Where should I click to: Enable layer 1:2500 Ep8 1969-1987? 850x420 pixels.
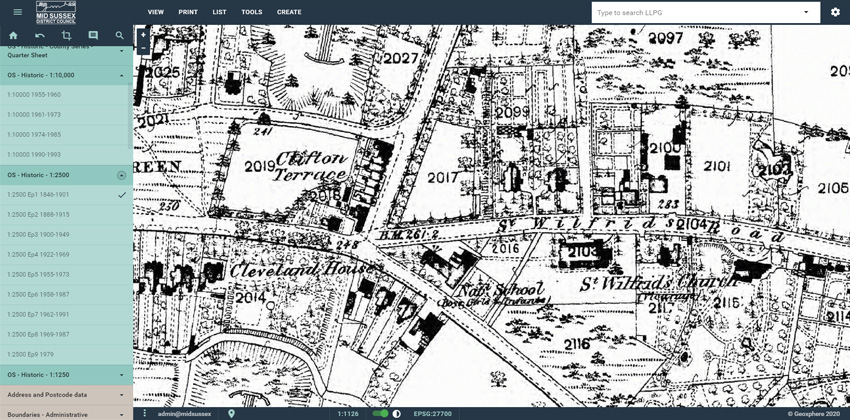(66, 334)
